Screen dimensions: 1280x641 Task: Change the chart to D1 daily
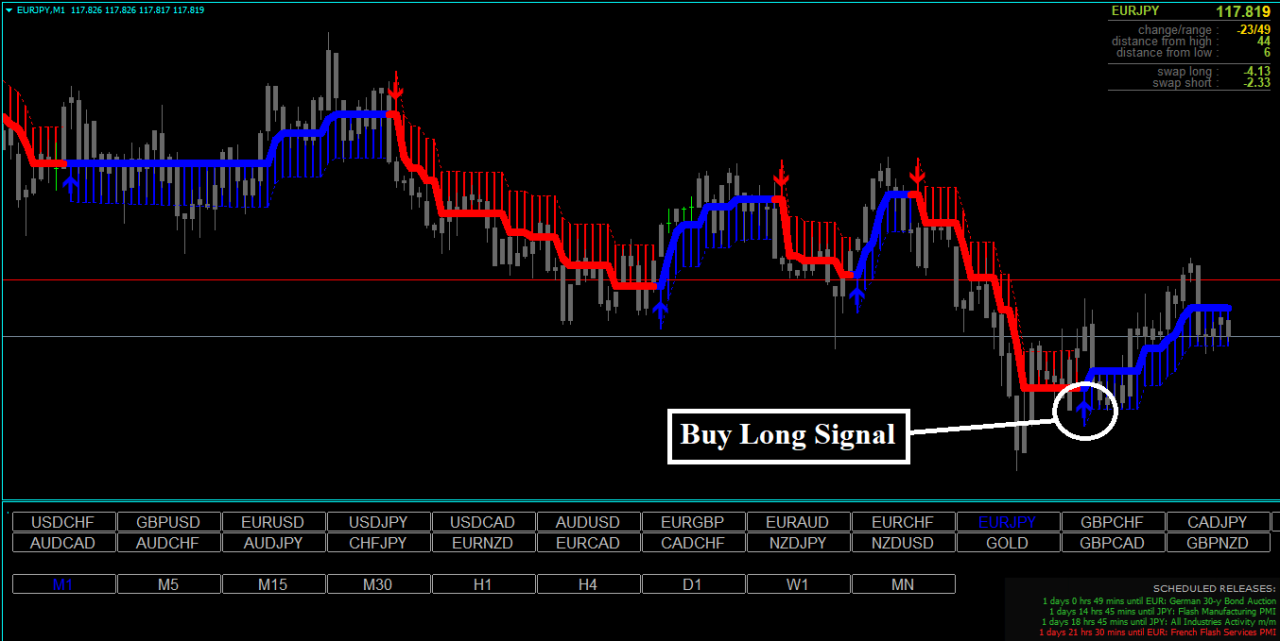click(x=694, y=584)
